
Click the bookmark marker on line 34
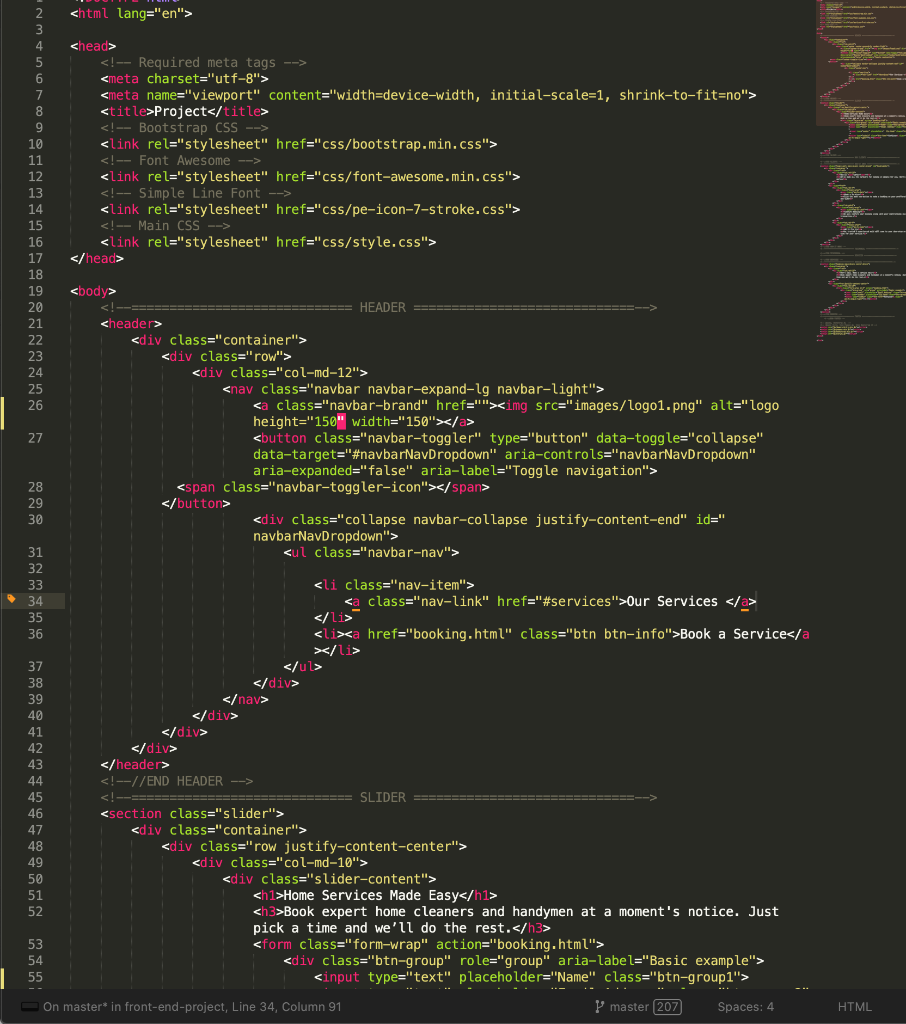[11, 599]
